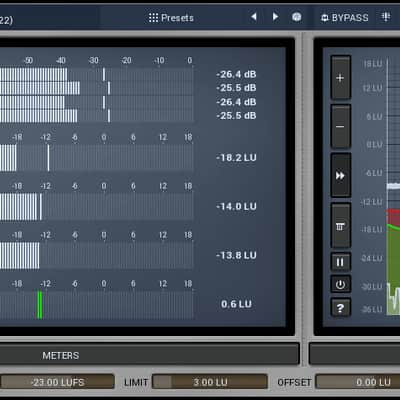Adjust the OFFSET 0.00 LU slider
The image size is (400, 400).
[358, 382]
